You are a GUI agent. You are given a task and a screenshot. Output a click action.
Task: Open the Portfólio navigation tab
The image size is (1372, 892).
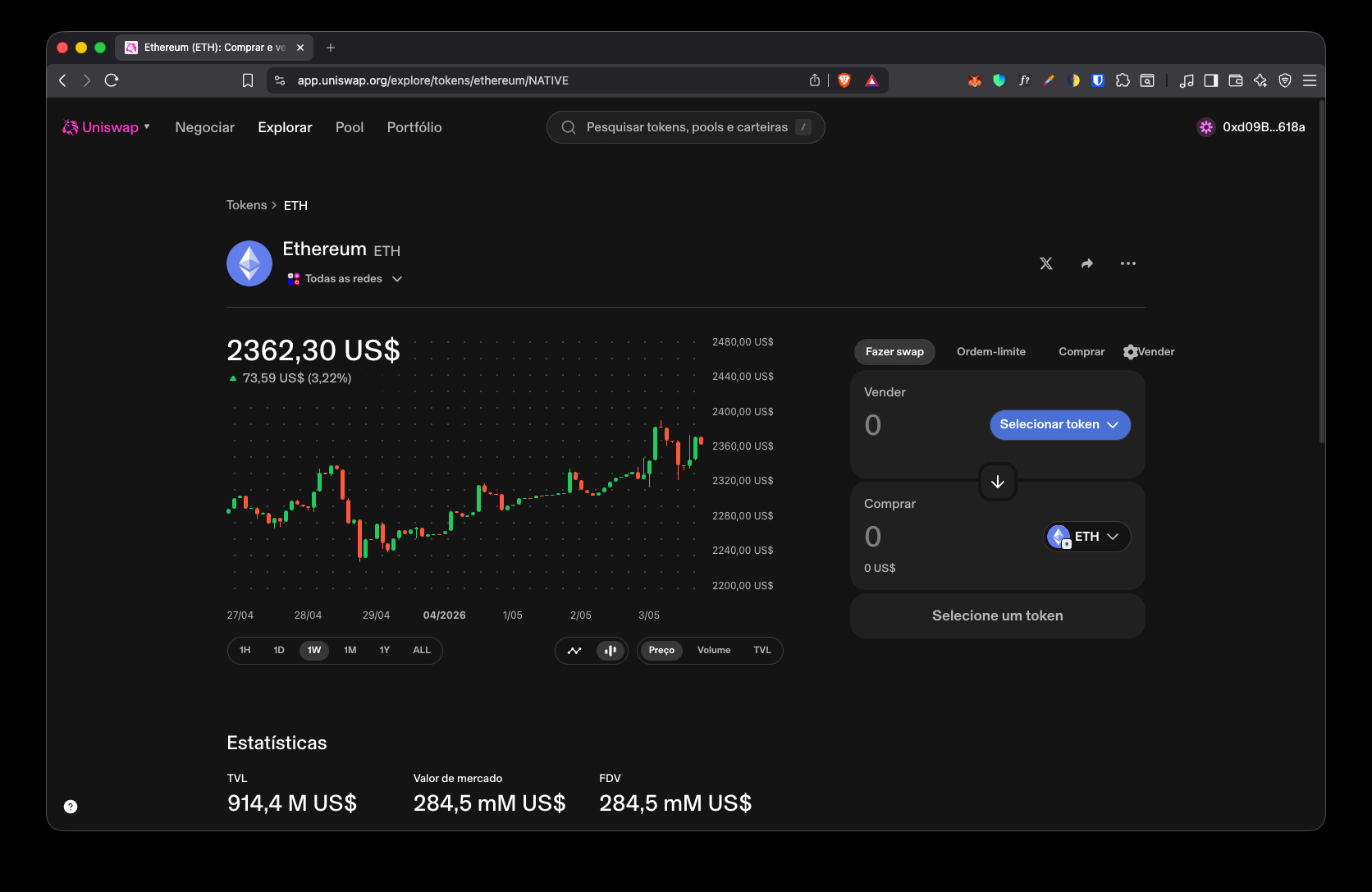tap(414, 127)
